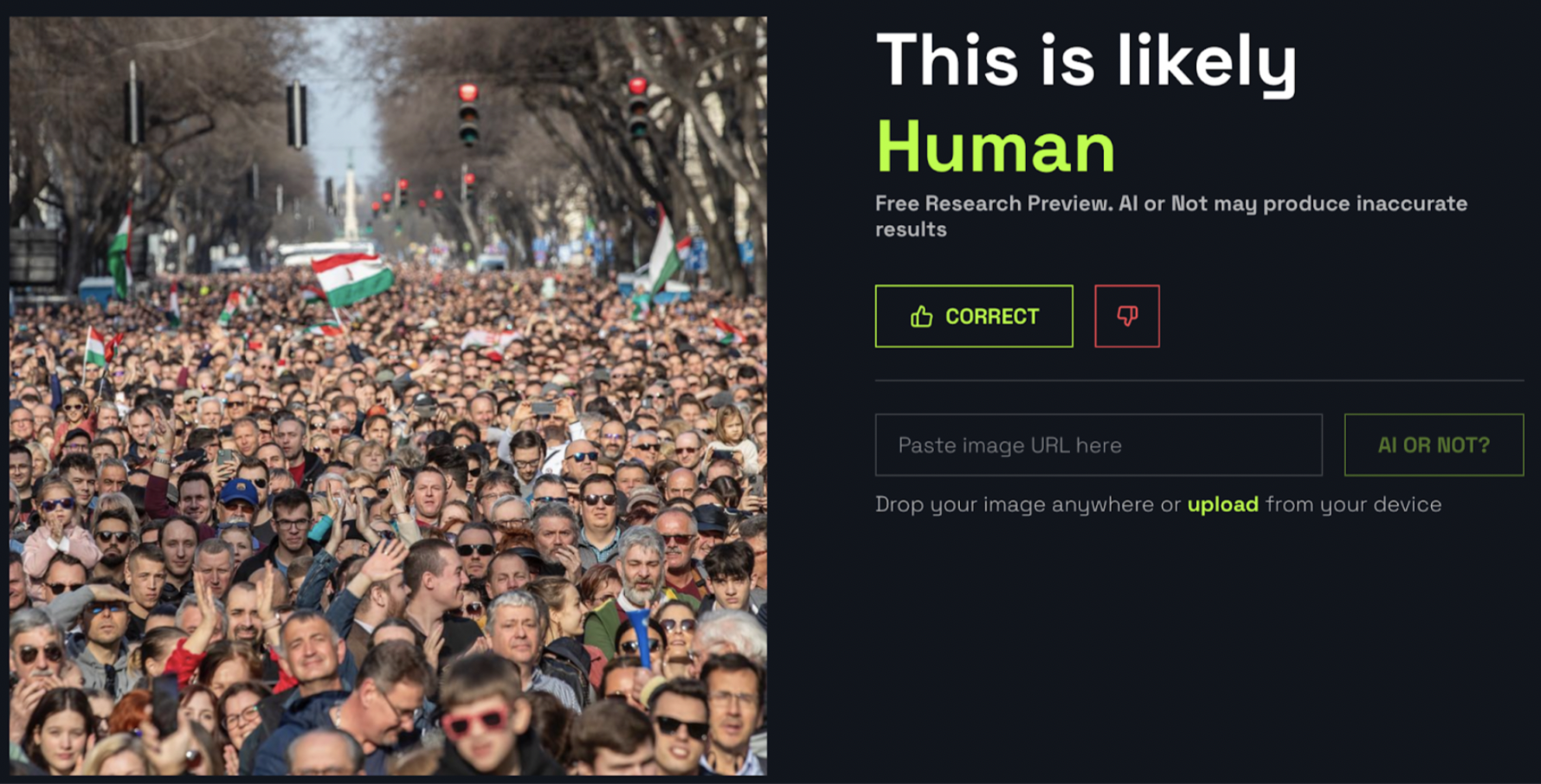This screenshot has width=1541, height=784.
Task: Click the red thumbs-down icon button
Action: pos(1126,316)
